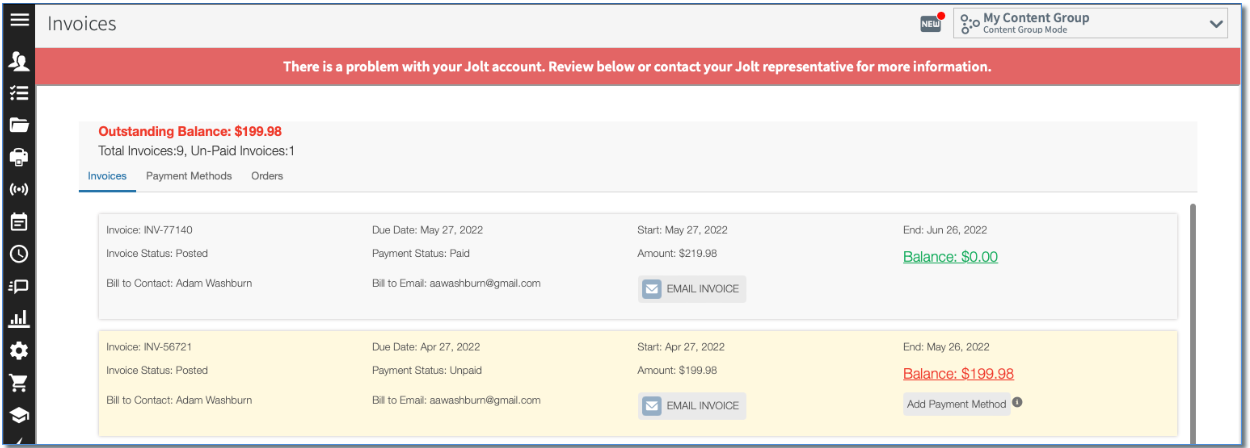Open the sensors broadcast sidebar icon
Screen dimensions: 1250x448
click(x=19, y=189)
